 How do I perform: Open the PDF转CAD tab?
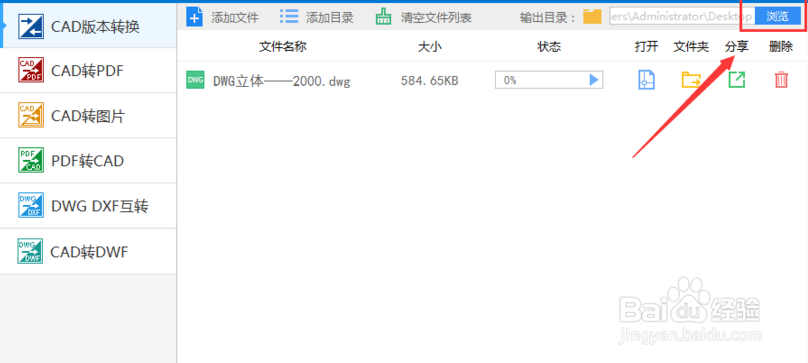[x=88, y=161]
